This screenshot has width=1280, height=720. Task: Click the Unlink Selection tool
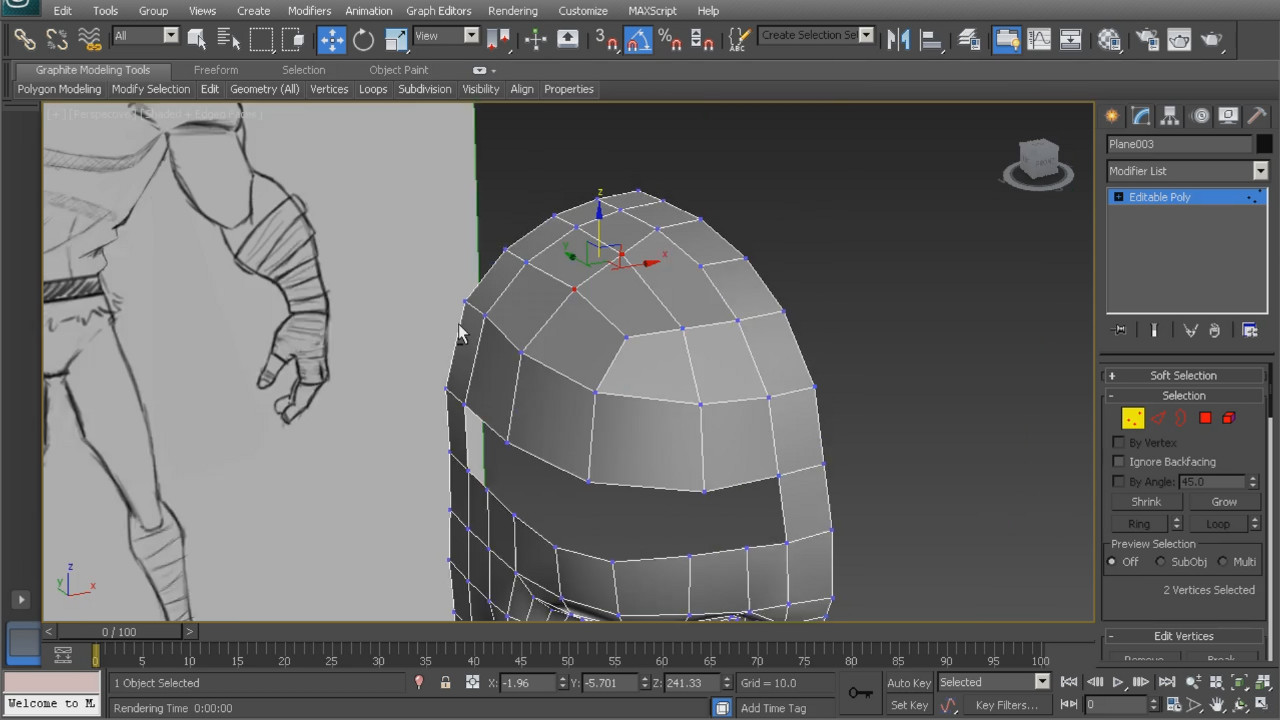[57, 39]
